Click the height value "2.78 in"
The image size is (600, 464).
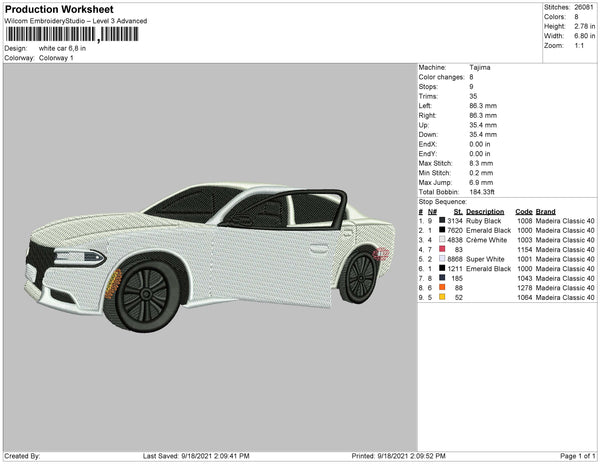click(585, 26)
